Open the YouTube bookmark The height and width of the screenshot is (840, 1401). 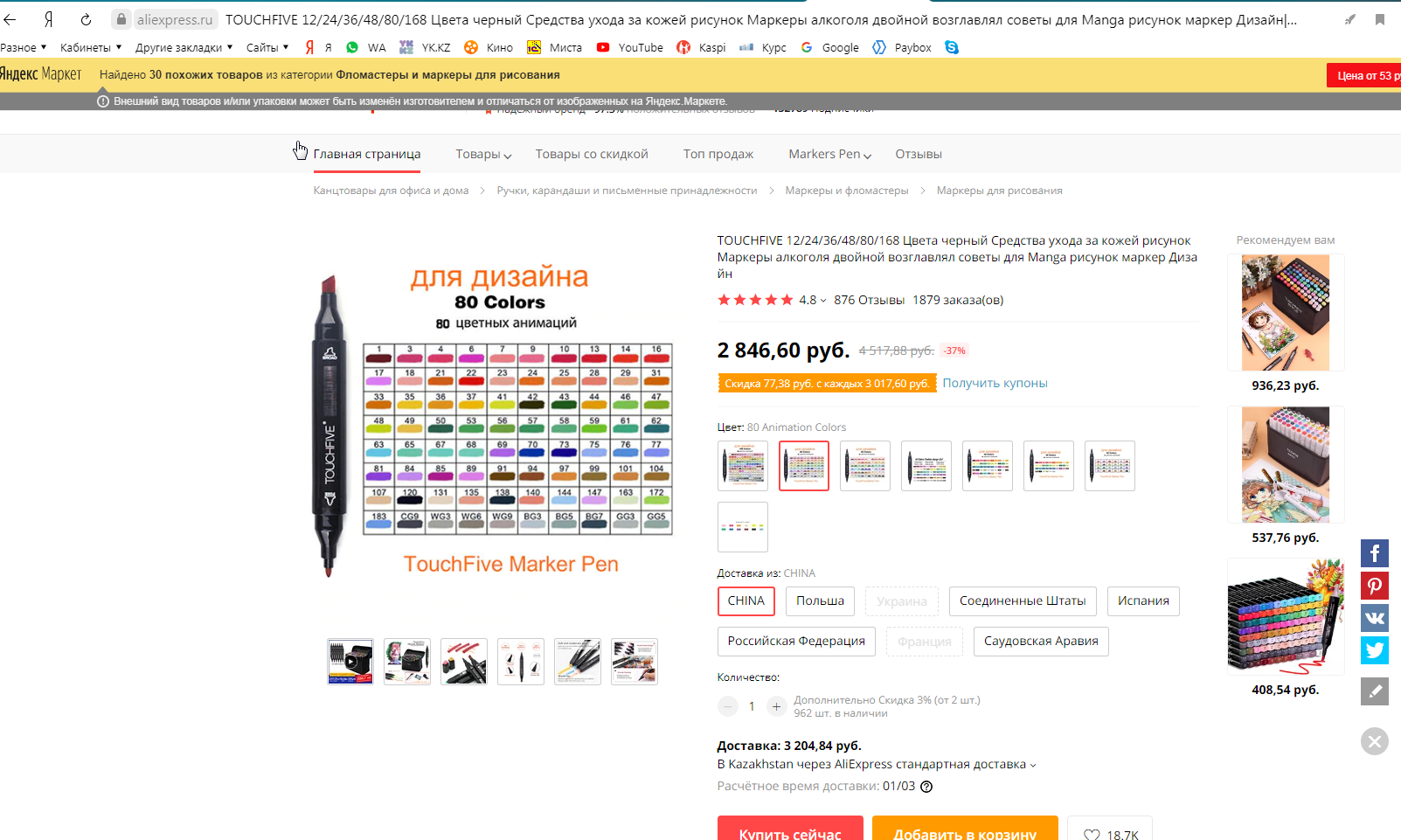(630, 47)
